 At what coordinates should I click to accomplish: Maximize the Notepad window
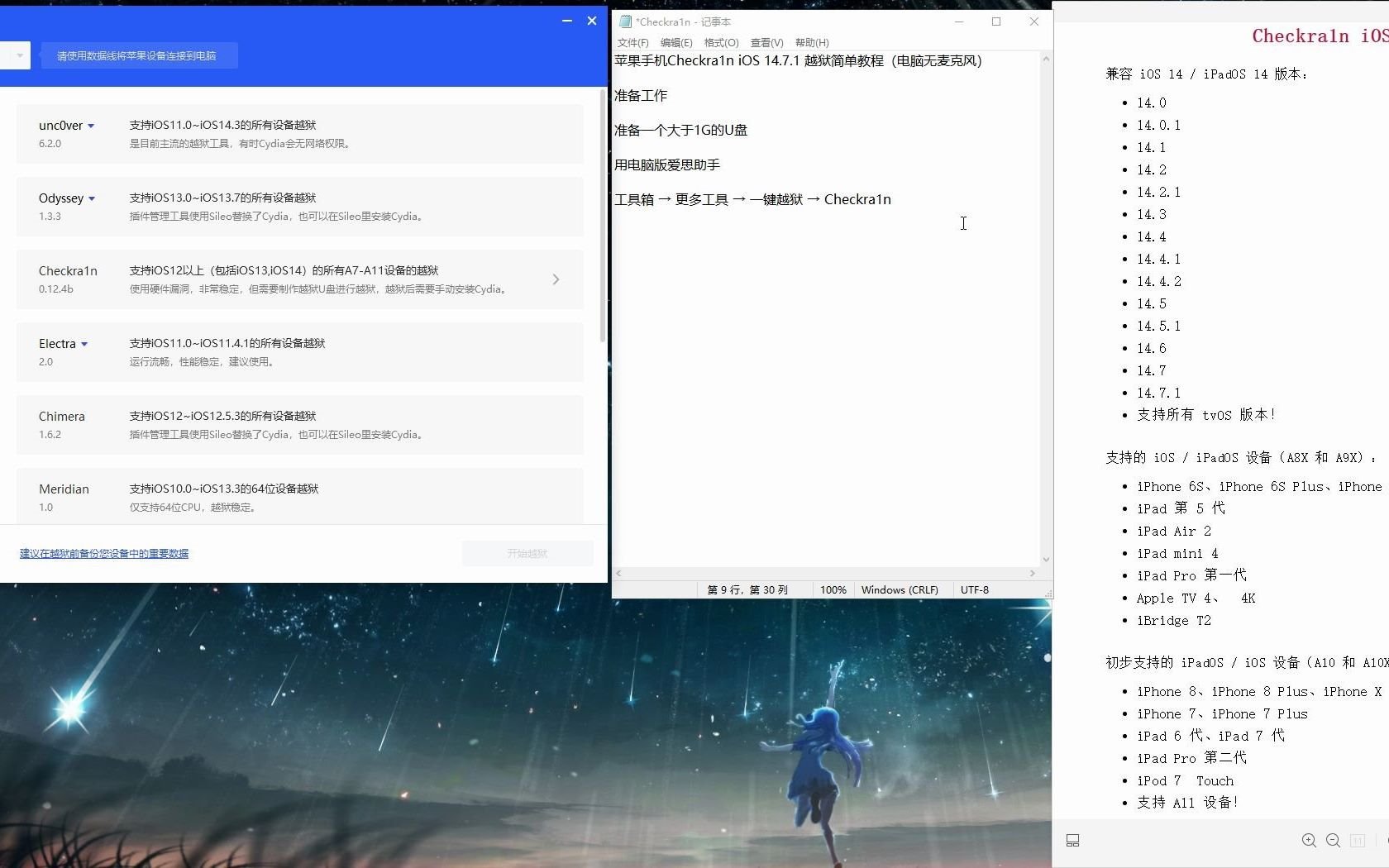pyautogui.click(x=996, y=21)
